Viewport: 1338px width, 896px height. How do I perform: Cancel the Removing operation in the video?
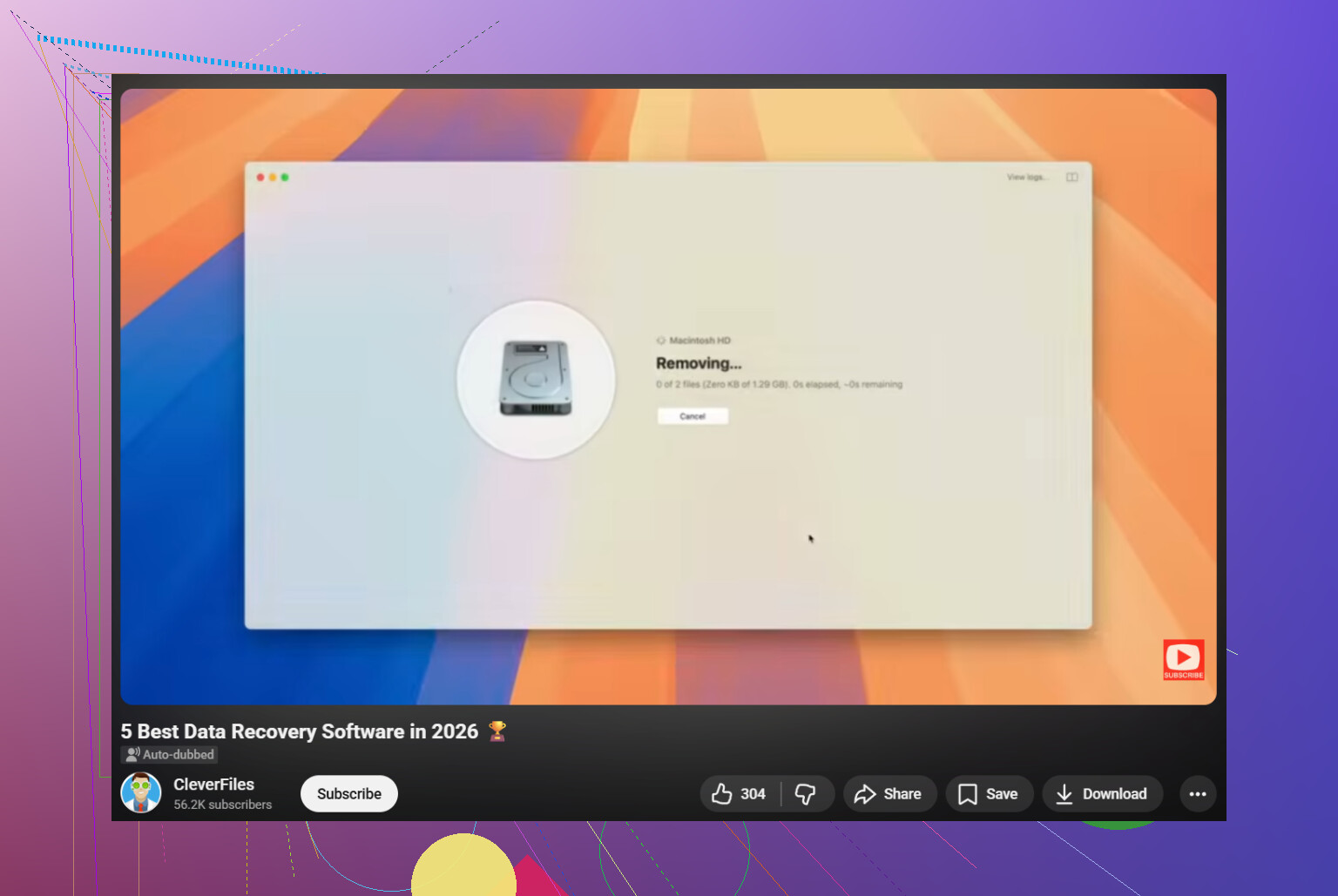tap(693, 416)
